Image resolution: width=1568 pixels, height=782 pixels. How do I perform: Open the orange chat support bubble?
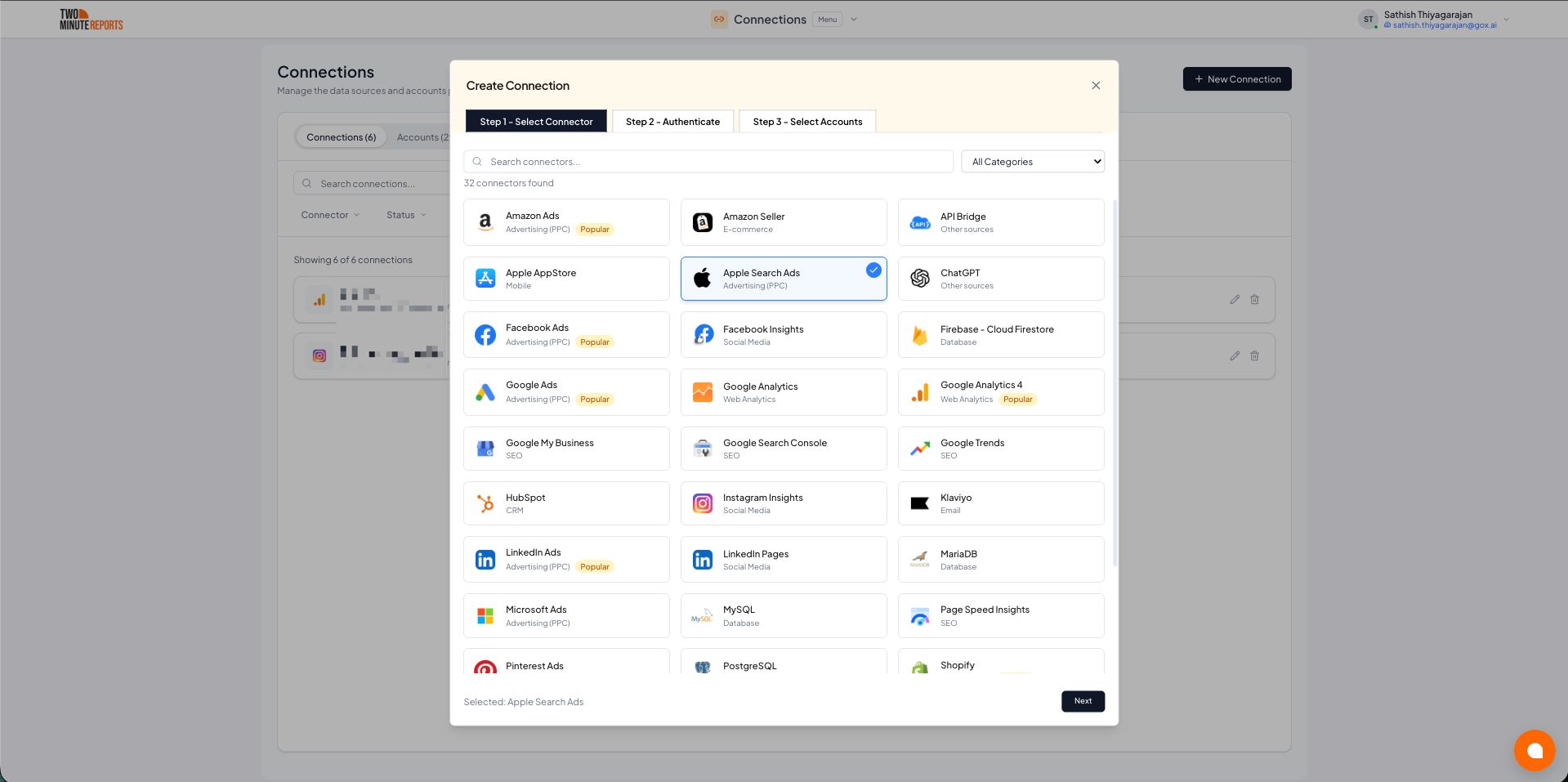[1534, 750]
